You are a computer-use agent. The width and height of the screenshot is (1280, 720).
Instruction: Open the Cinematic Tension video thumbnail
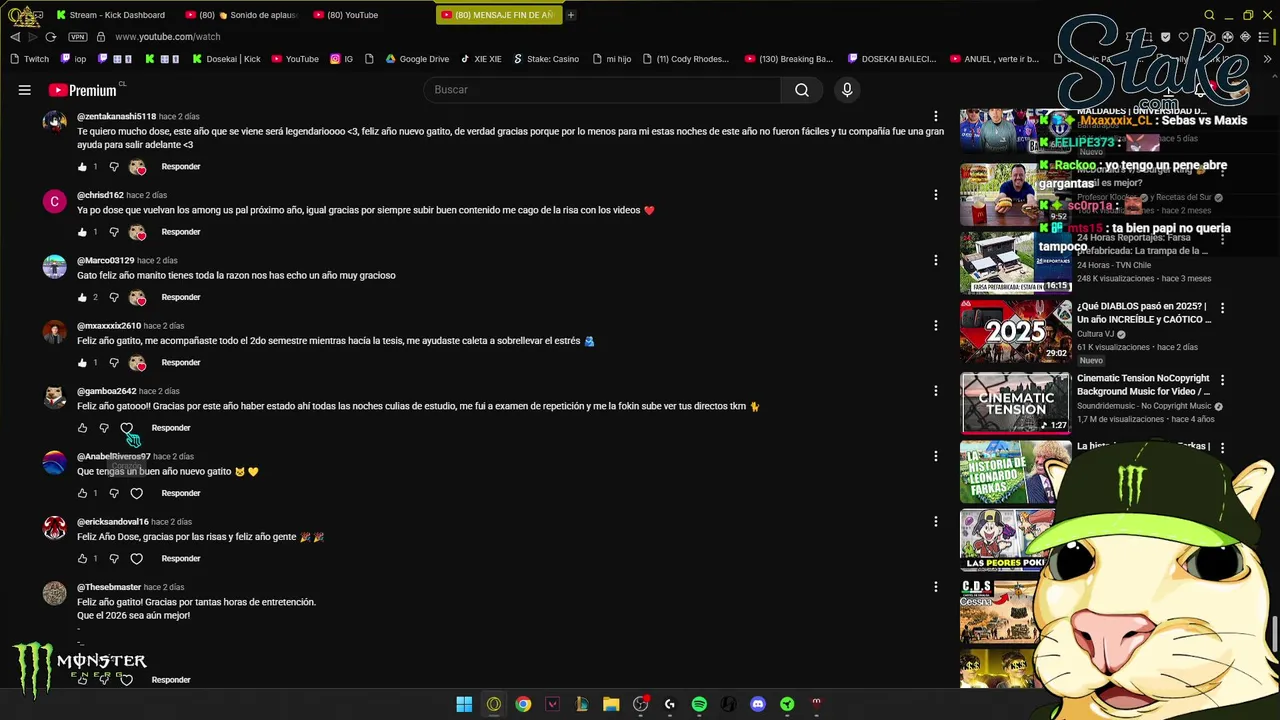[1015, 403]
